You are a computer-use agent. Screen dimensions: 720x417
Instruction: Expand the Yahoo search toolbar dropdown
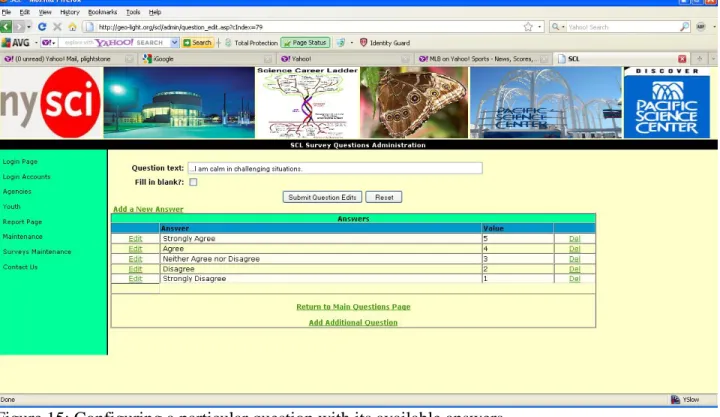click(174, 43)
